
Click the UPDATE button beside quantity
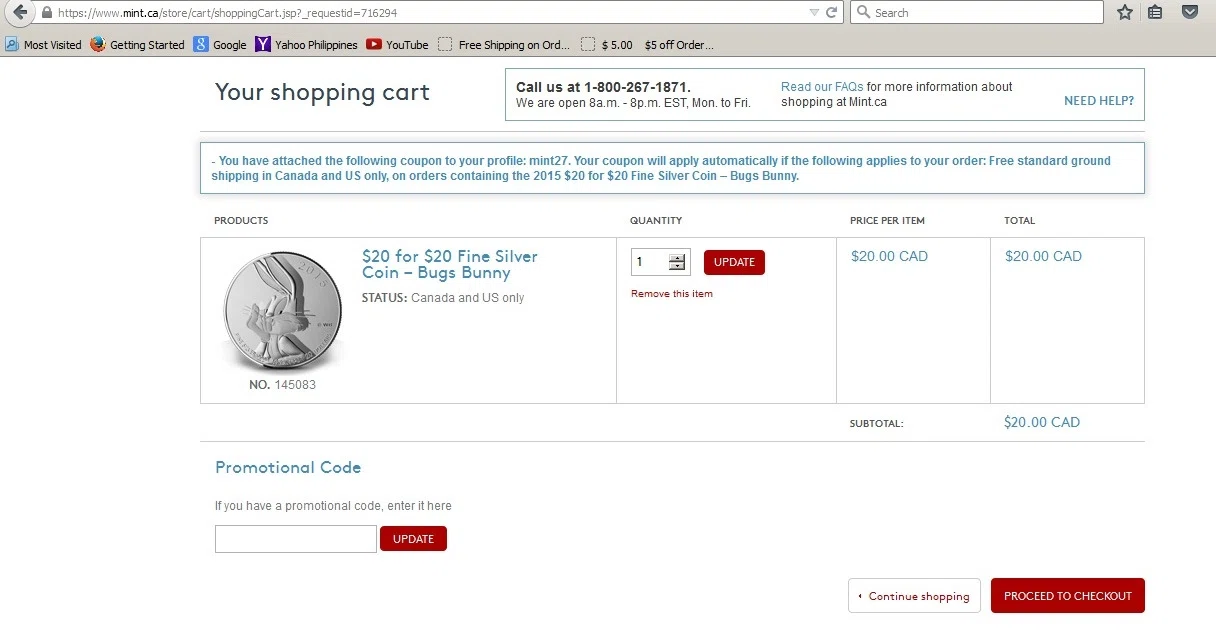click(x=734, y=262)
